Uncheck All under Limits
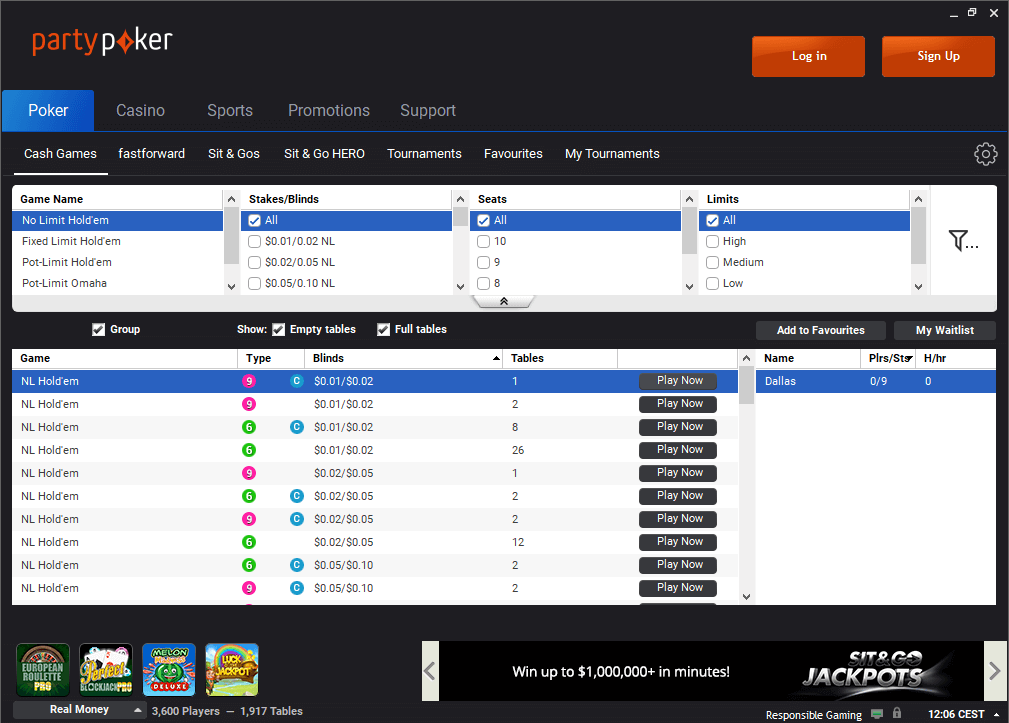Screen dimensions: 1009x723 [x=712, y=221]
